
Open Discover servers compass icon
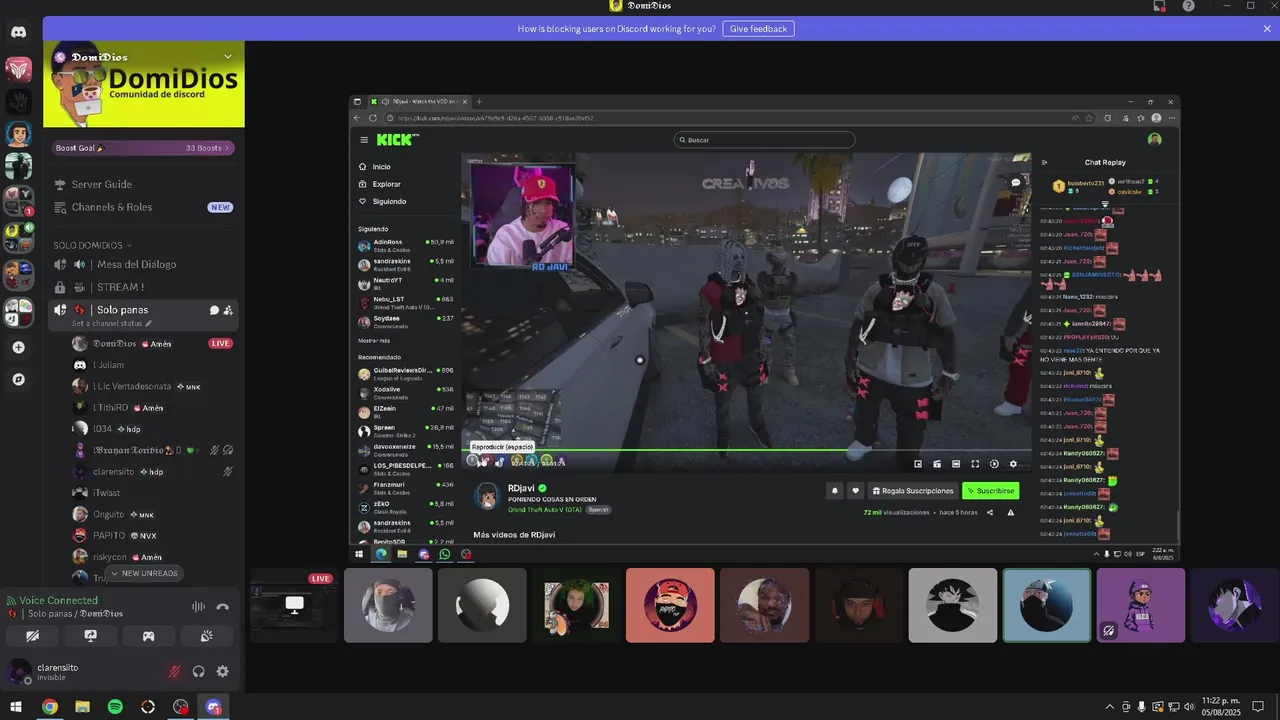pyautogui.click(x=18, y=379)
